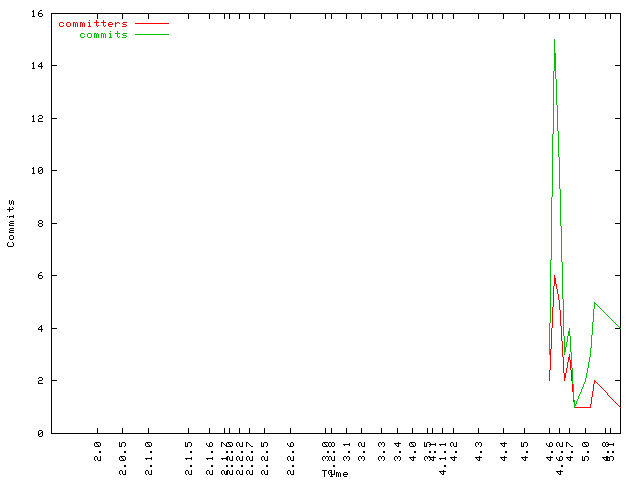Click the 2.1.0 version label on the x-axis
The height and width of the screenshot is (480, 640).
pos(148,450)
